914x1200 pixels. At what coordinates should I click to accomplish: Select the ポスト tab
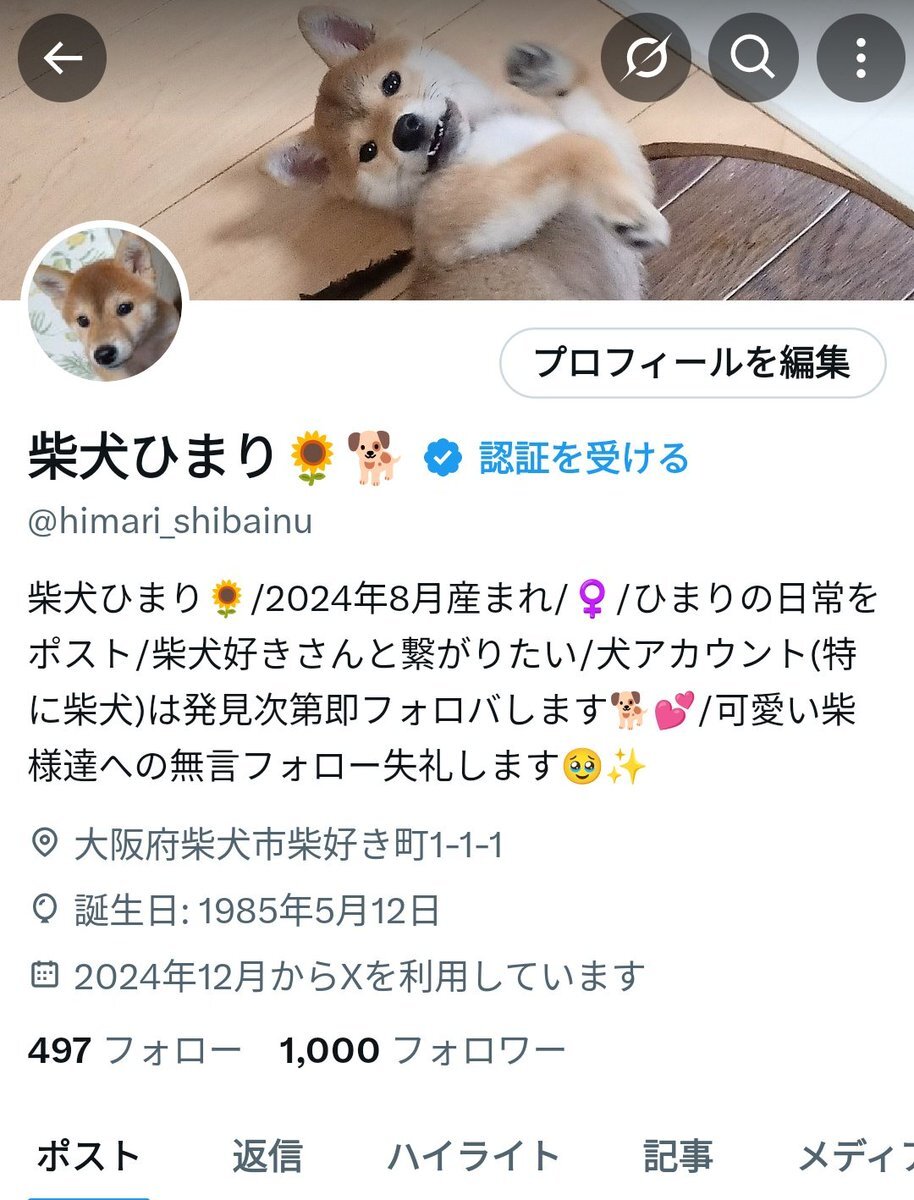88,1156
